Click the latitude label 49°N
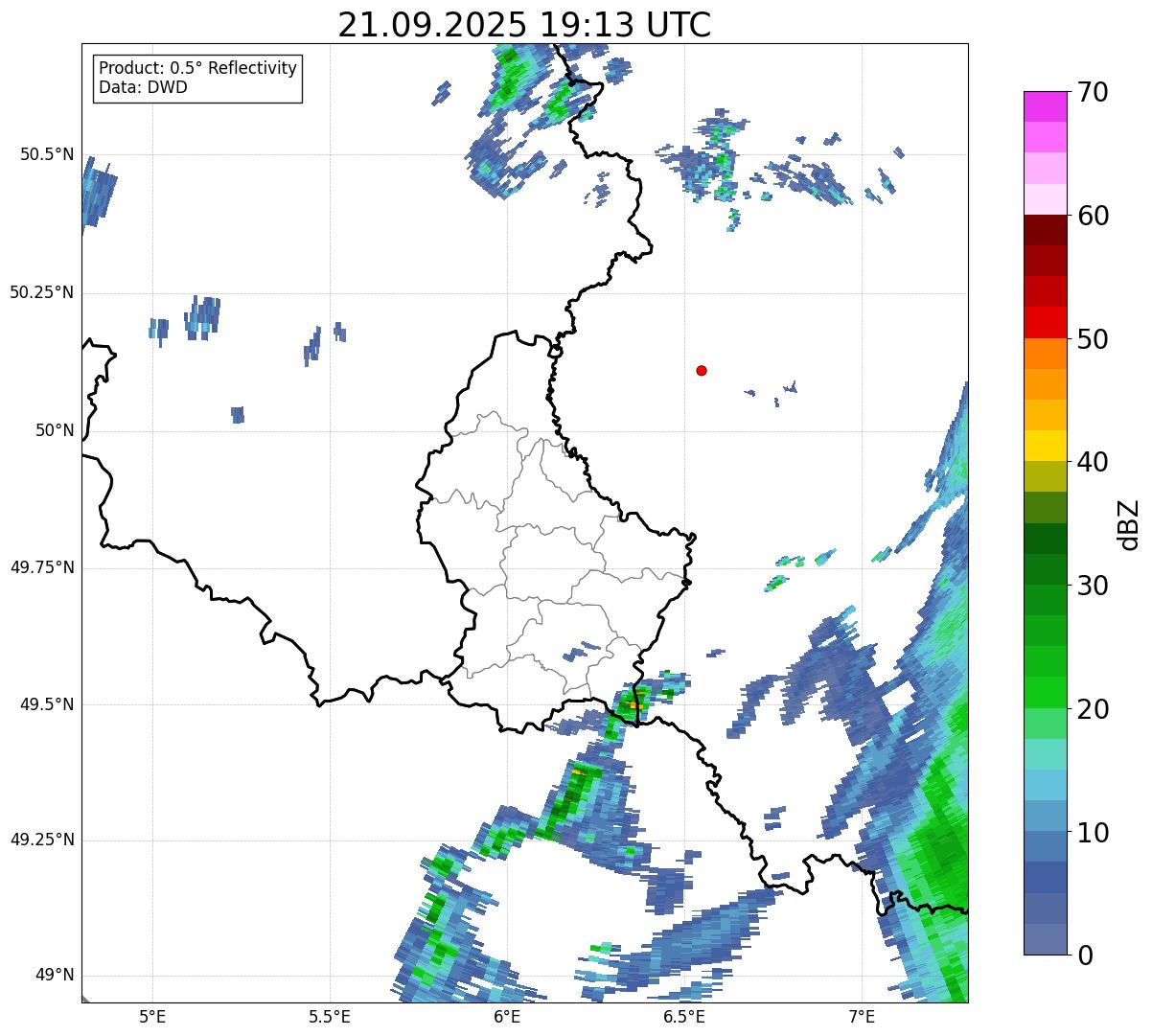The width and height of the screenshot is (1152, 1036). (55, 976)
